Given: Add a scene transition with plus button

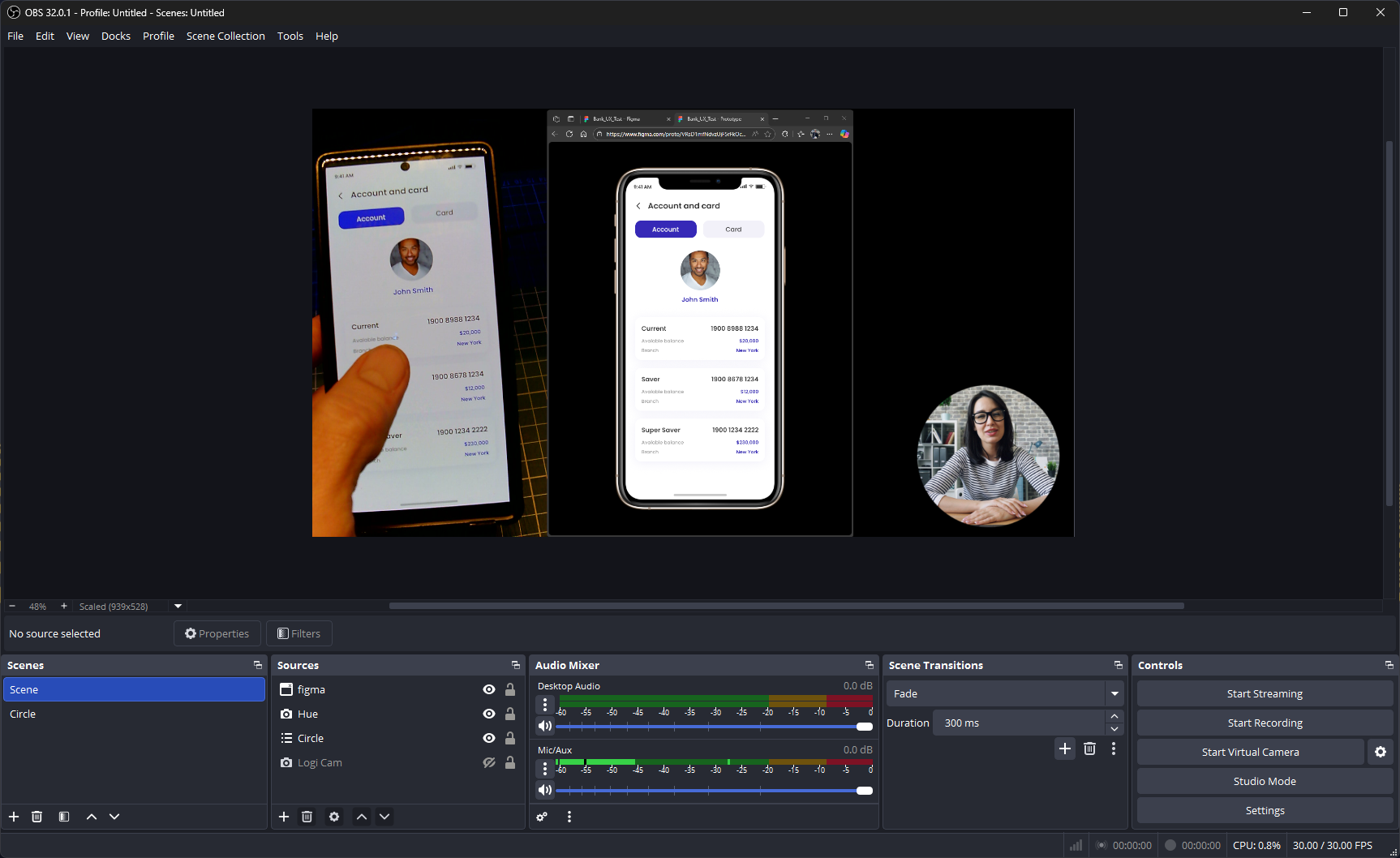Looking at the screenshot, I should pyautogui.click(x=1065, y=749).
